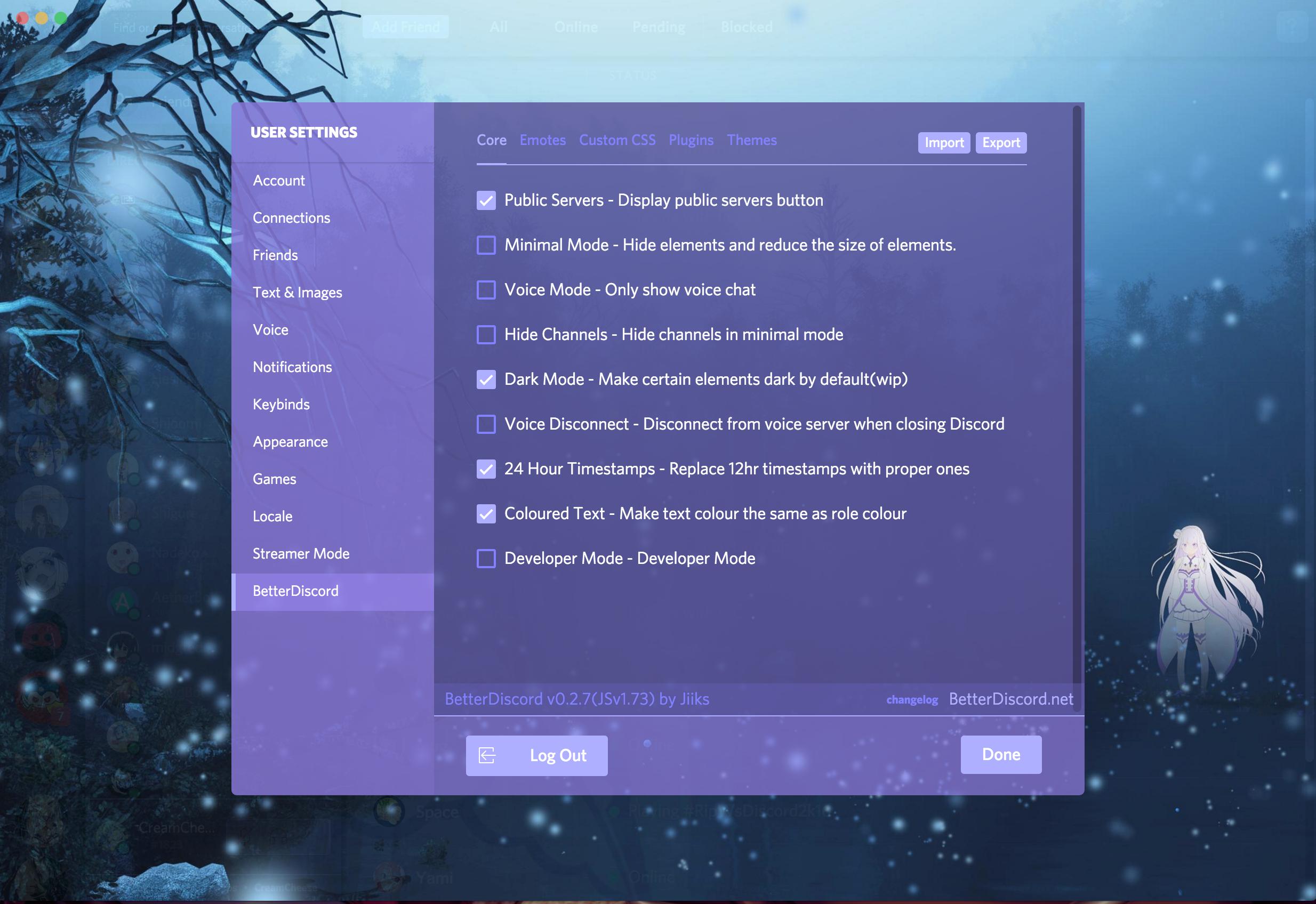Enable Voice Disconnect checkbox
The height and width of the screenshot is (904, 1316).
[486, 424]
